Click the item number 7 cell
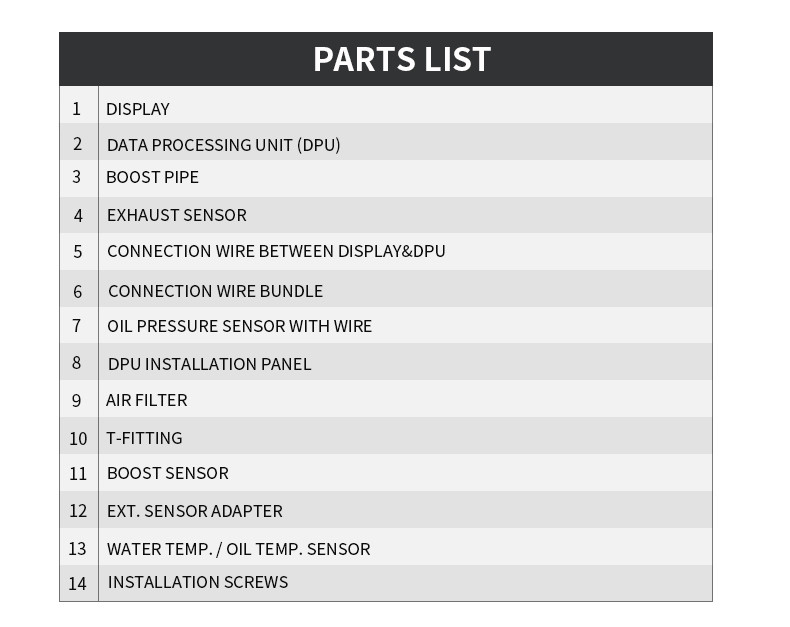Viewport: 790px width, 627px height. [x=79, y=326]
